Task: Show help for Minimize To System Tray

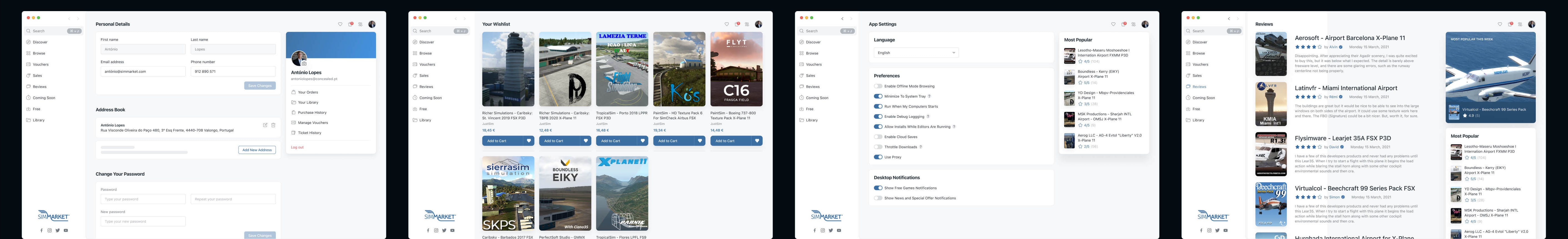Action: pos(929,96)
